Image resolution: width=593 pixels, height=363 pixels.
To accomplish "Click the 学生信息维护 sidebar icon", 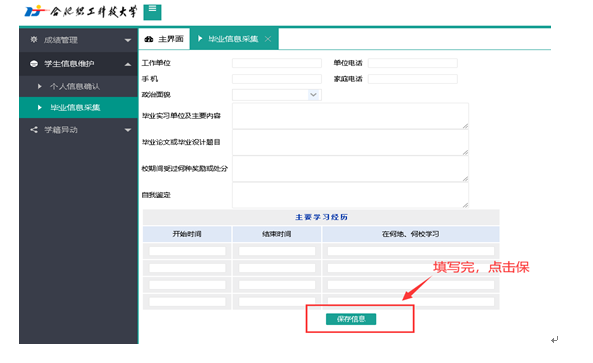I will point(34,64).
